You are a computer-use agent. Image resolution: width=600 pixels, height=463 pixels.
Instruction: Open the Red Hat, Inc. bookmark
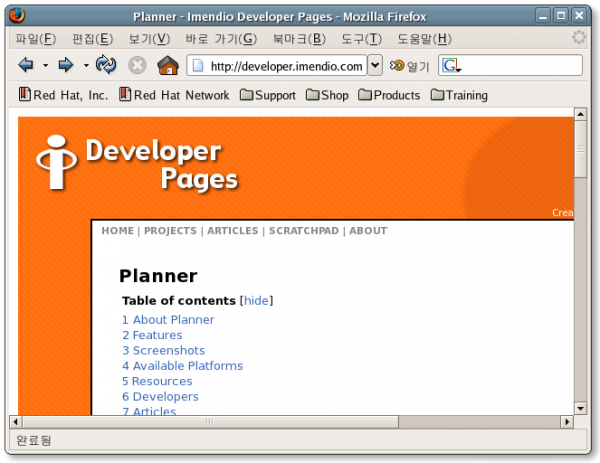click(x=64, y=95)
